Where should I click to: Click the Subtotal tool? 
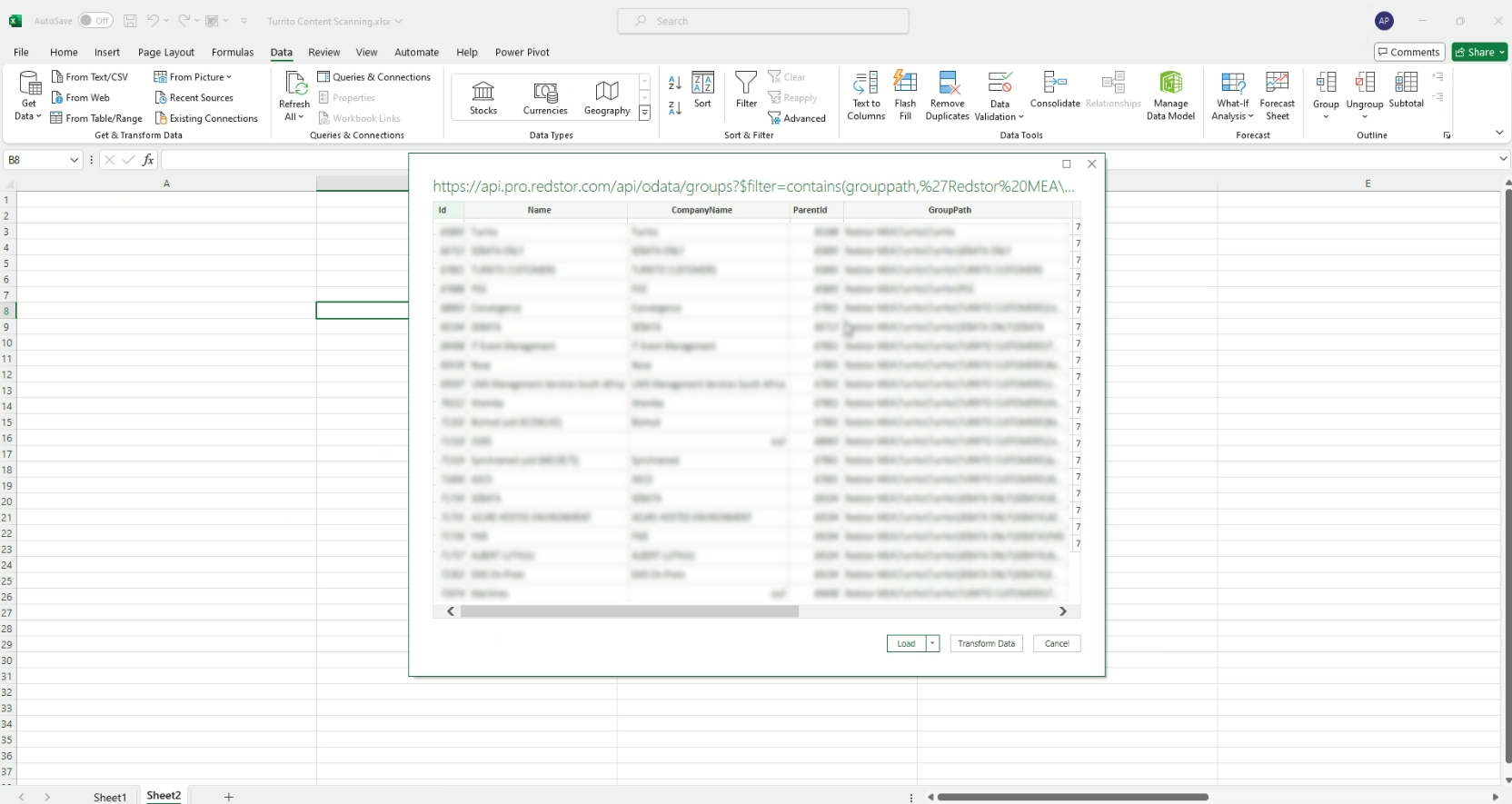click(1406, 90)
